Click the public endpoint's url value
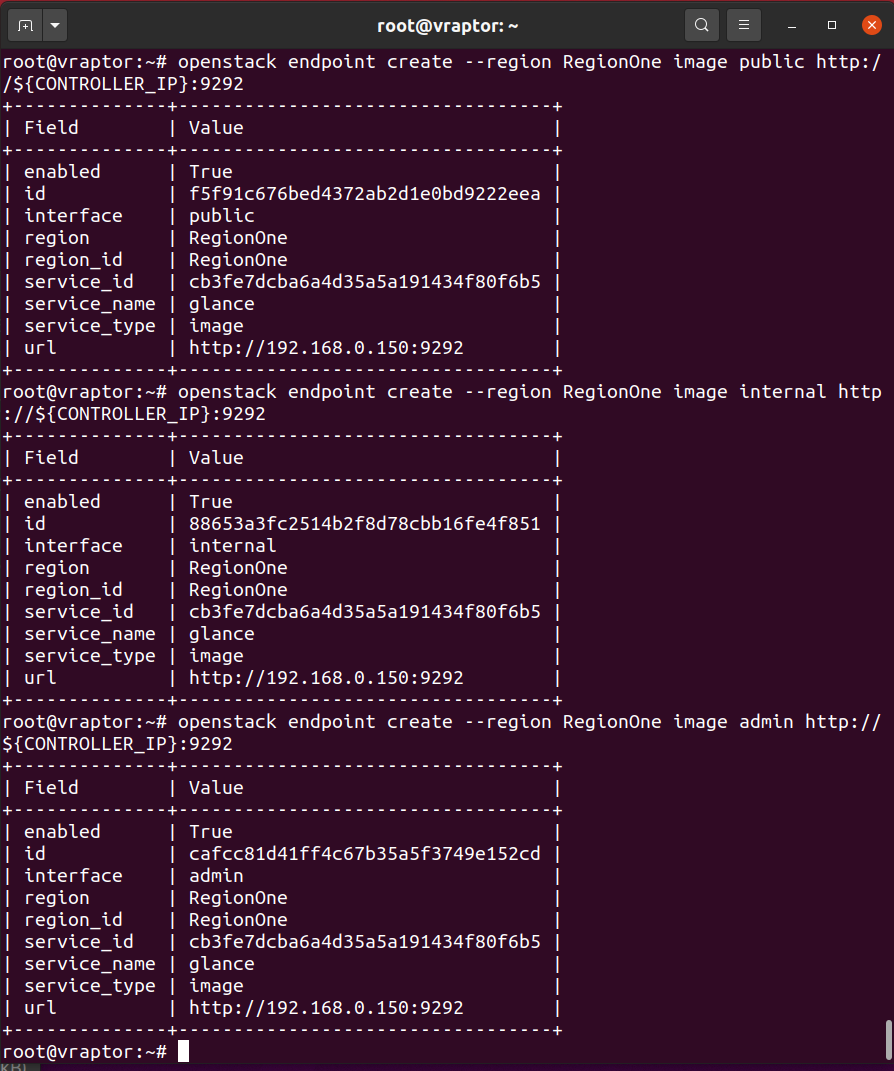The width and height of the screenshot is (894, 1071). click(x=326, y=348)
